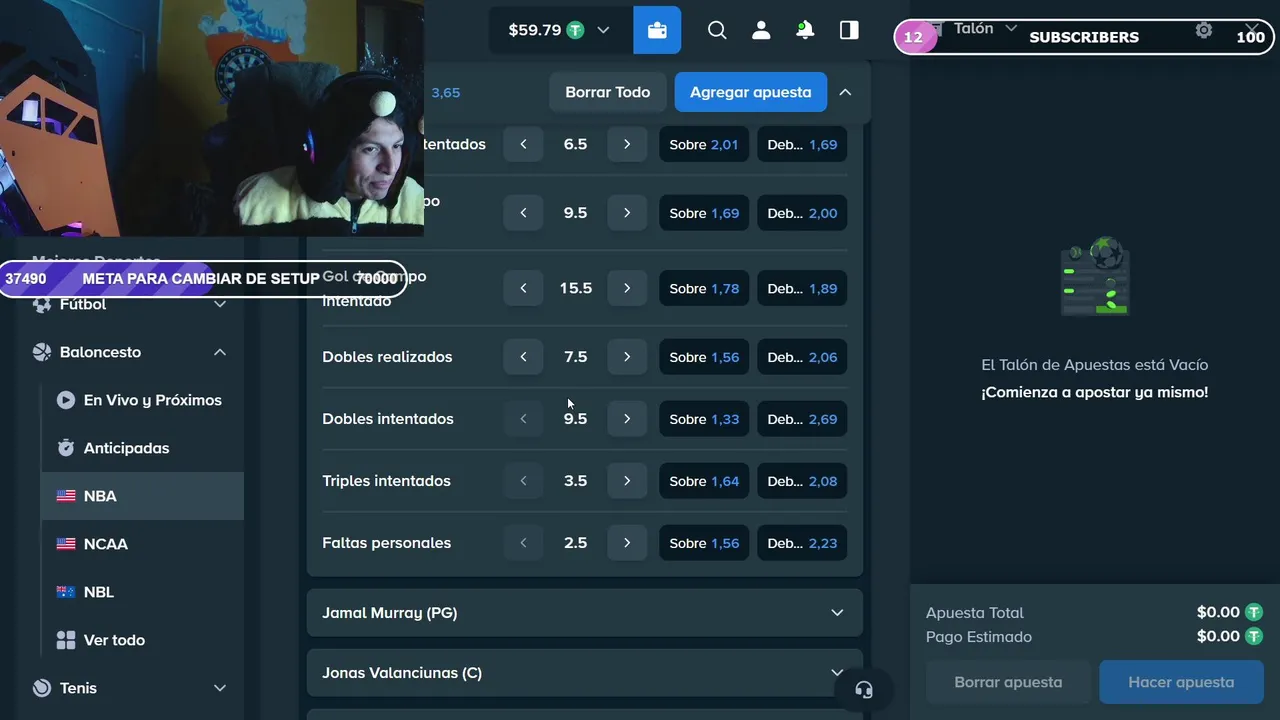Open Ver todo basketball leagues
The height and width of the screenshot is (720, 1280).
click(x=142, y=640)
